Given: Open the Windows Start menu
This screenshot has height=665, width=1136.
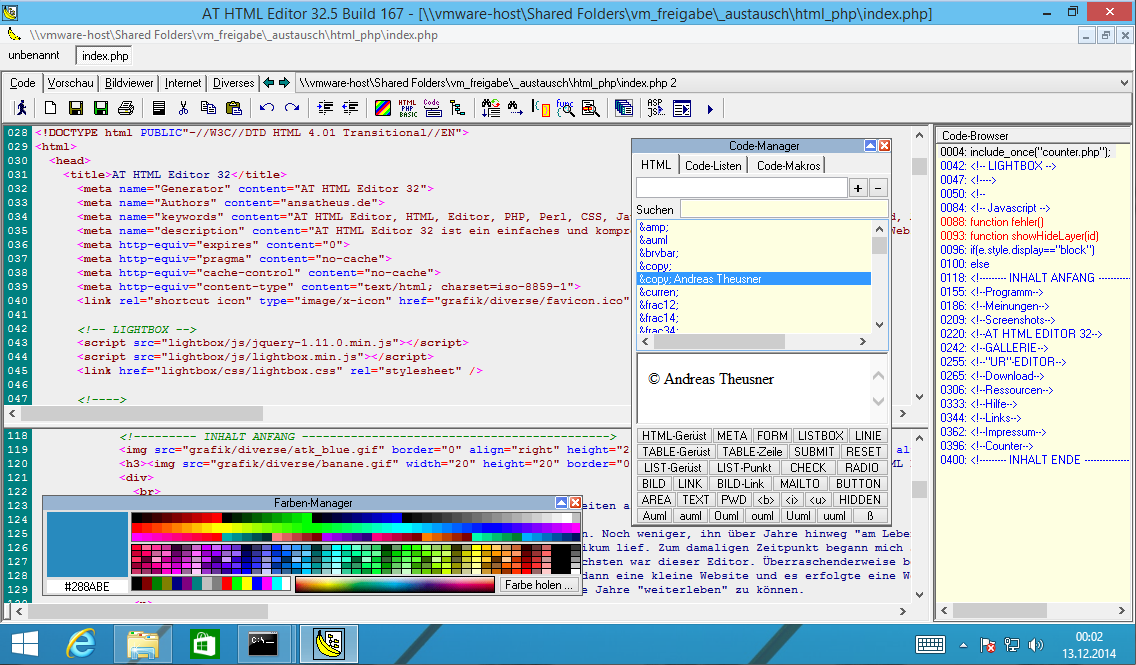Looking at the screenshot, I should 25,644.
